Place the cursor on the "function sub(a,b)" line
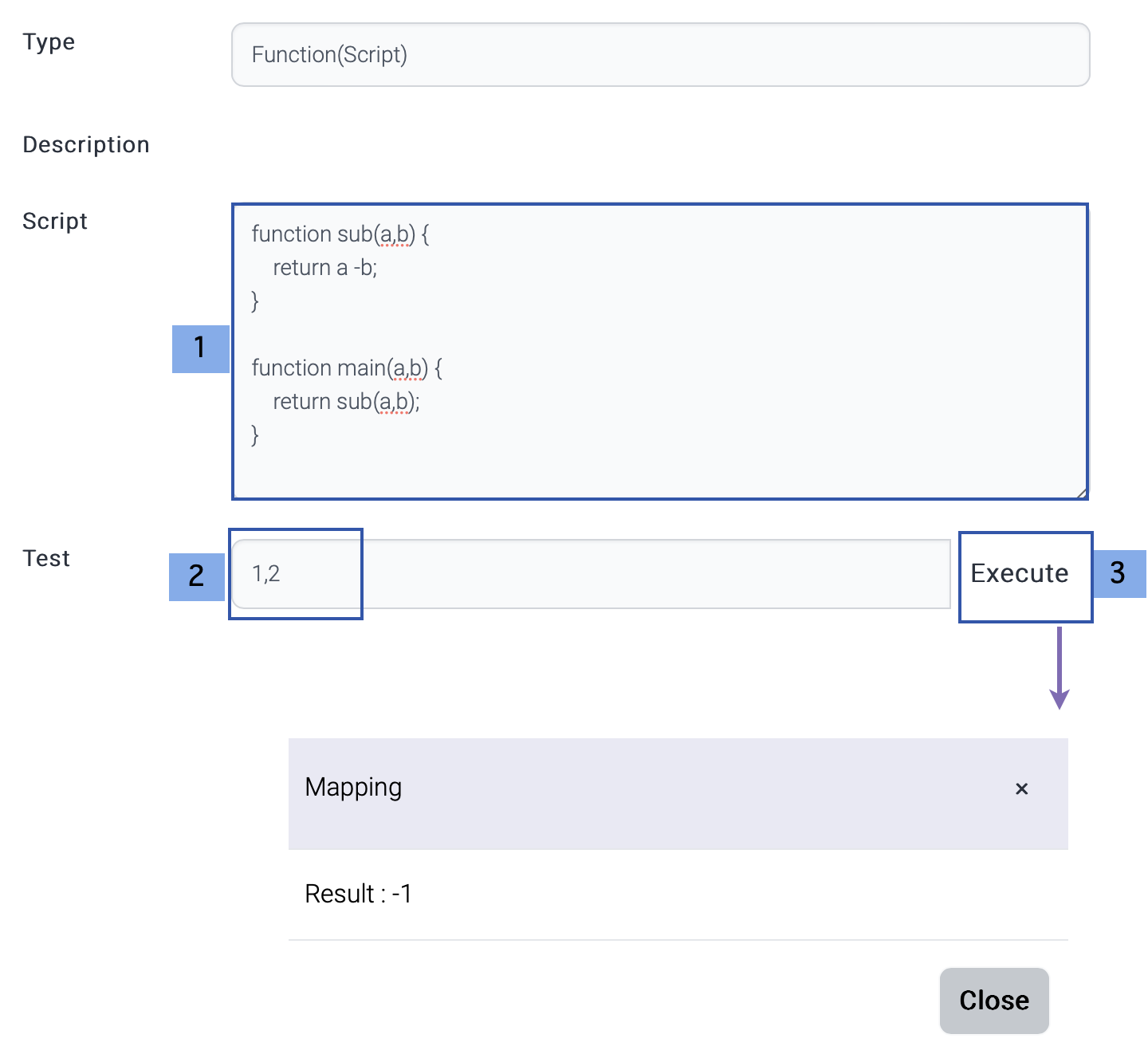This screenshot has height=1046, width=1148. 340,234
